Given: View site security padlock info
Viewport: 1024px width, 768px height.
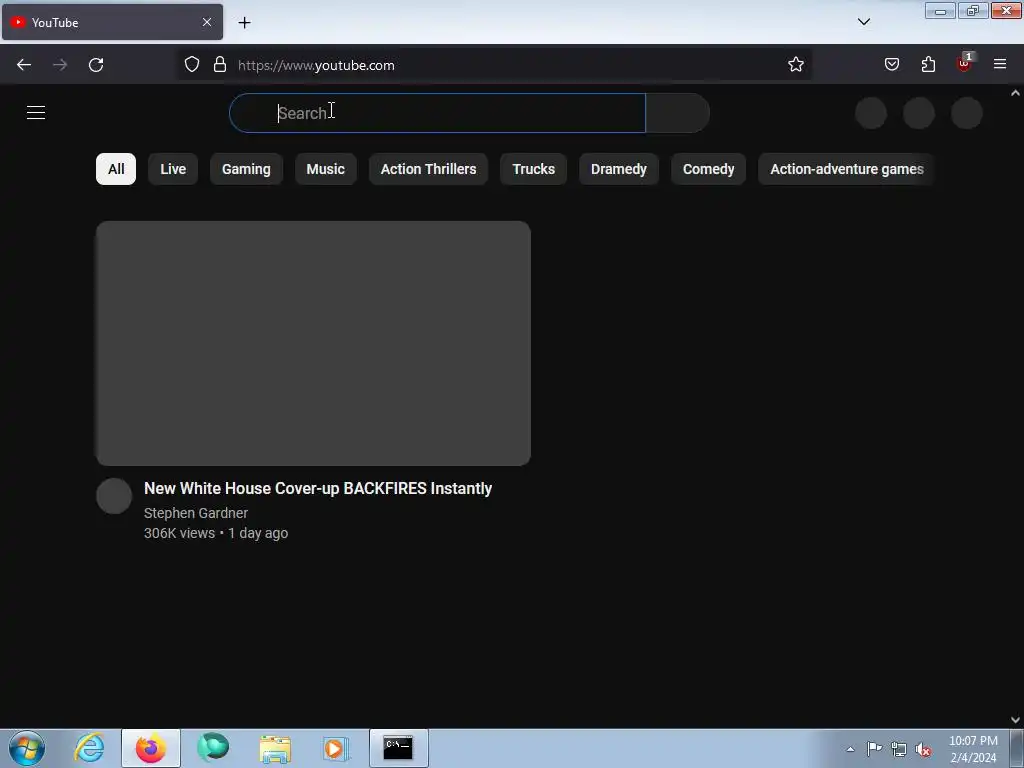Looking at the screenshot, I should coord(220,65).
